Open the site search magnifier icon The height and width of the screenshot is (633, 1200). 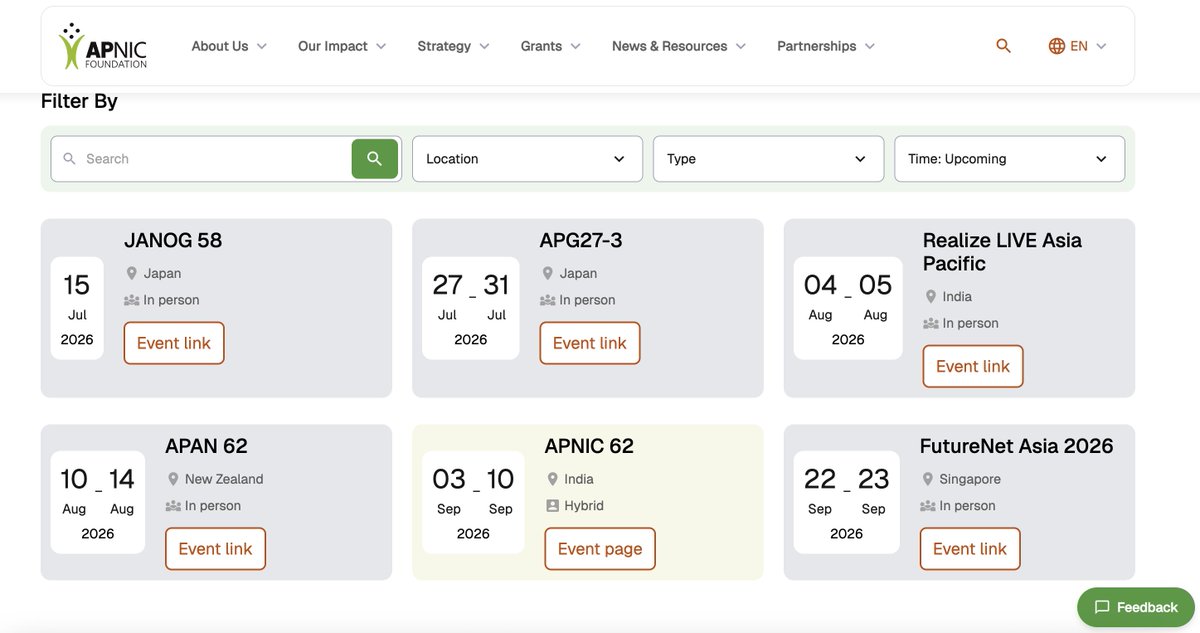(x=1003, y=46)
